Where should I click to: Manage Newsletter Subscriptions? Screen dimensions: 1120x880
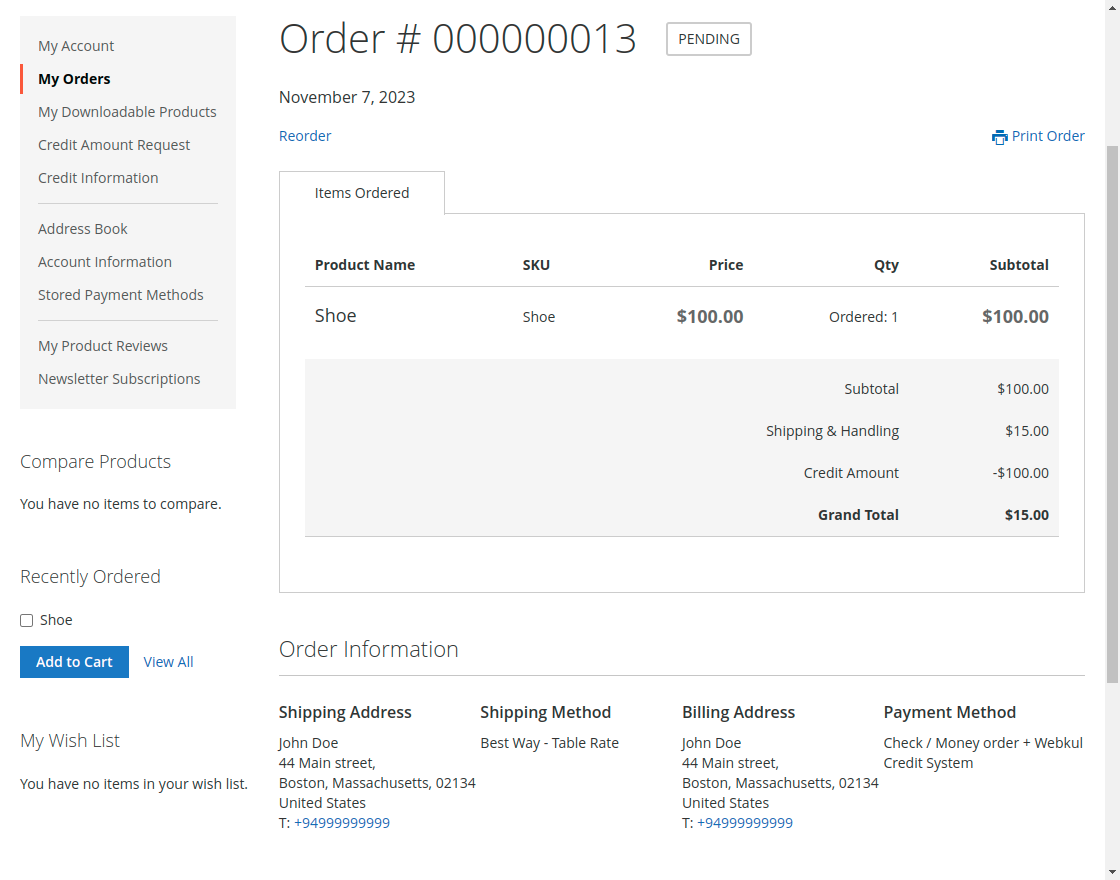[119, 378]
